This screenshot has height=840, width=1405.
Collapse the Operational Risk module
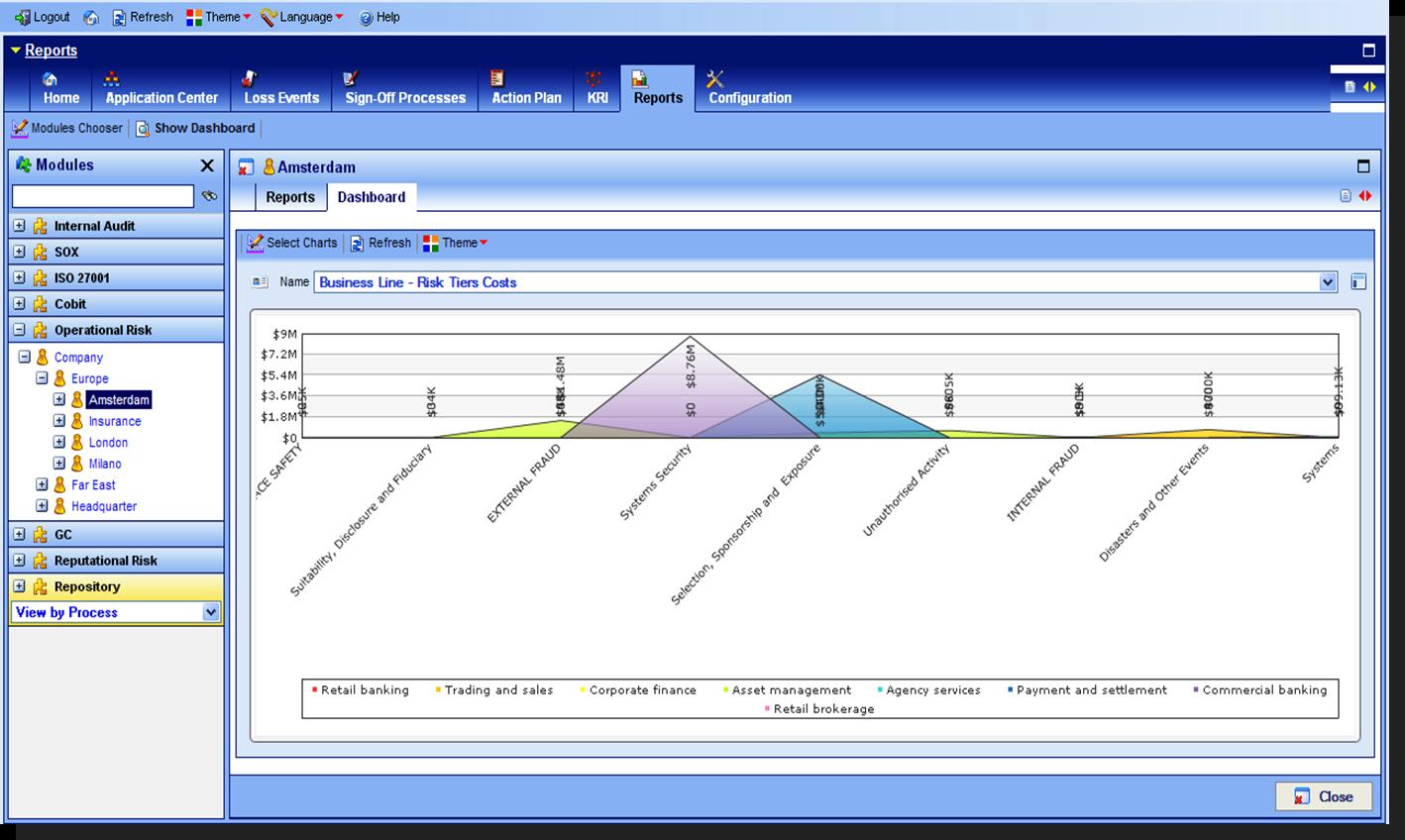point(19,330)
